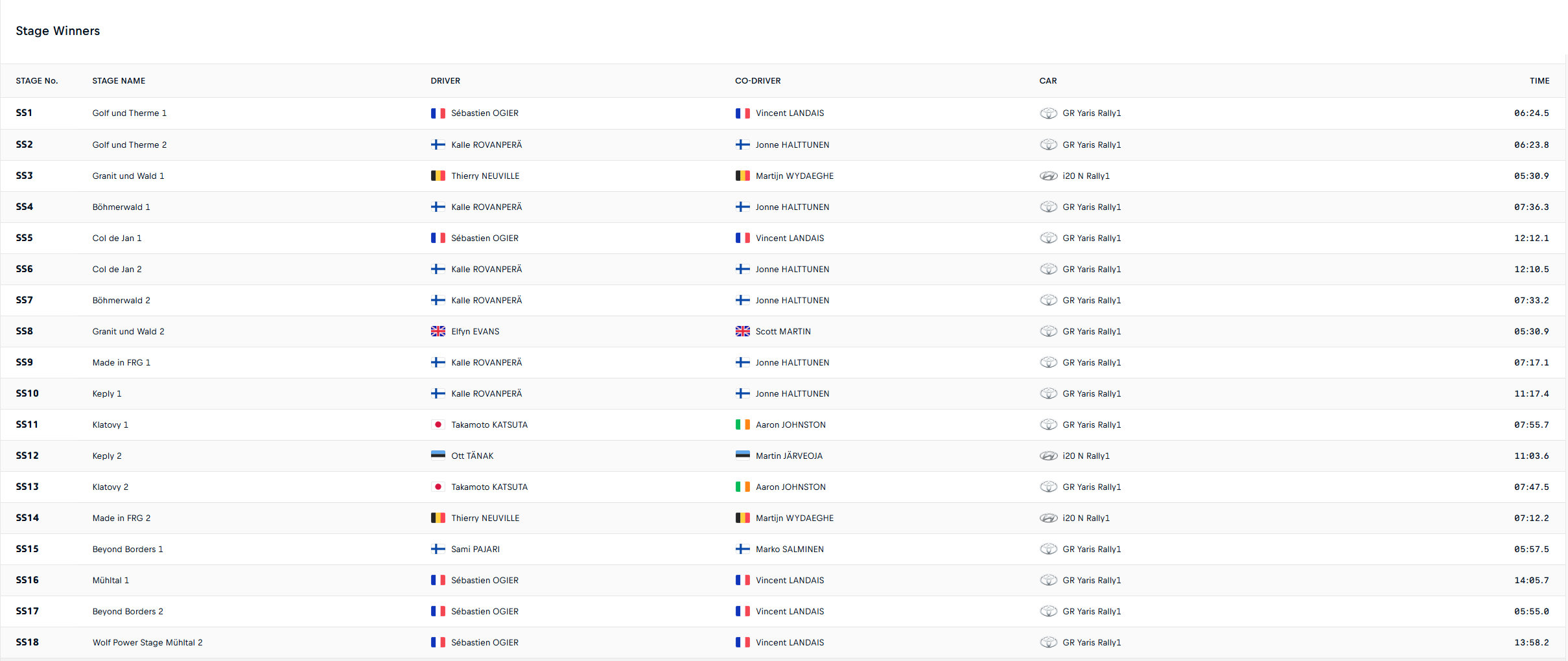Click the Irish flag beside Aaron JOHNSTON in SS13
This screenshot has height=661, width=1568.
[742, 487]
